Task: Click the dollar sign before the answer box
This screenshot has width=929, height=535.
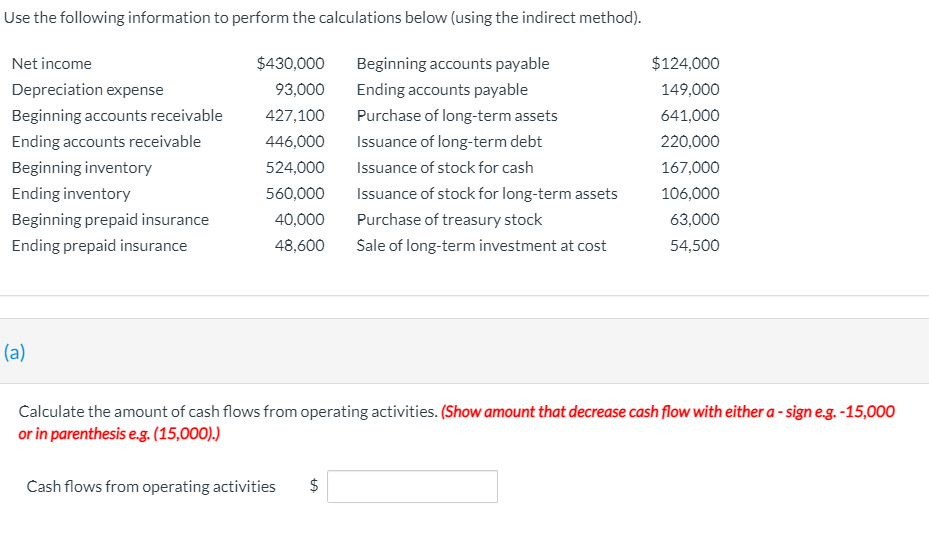Action: coord(314,486)
